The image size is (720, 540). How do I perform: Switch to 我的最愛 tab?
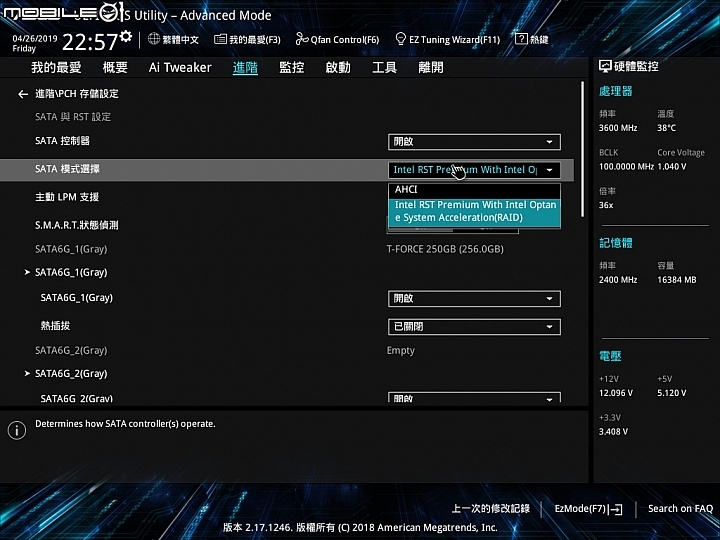tap(56, 68)
